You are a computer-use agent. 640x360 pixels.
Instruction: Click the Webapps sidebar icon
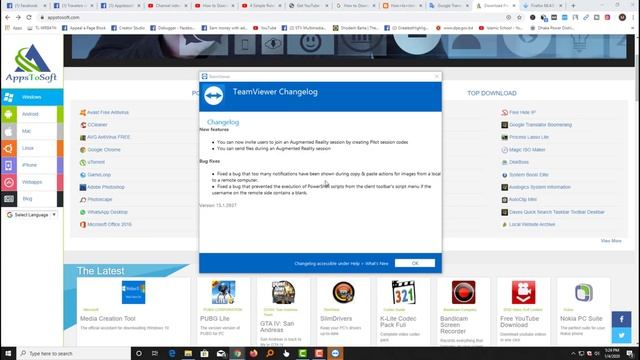click(x=9, y=182)
